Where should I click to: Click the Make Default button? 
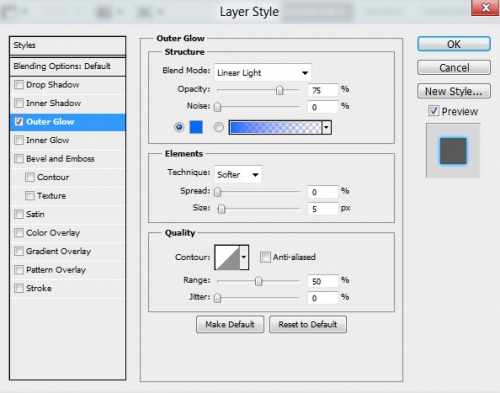tap(230, 324)
